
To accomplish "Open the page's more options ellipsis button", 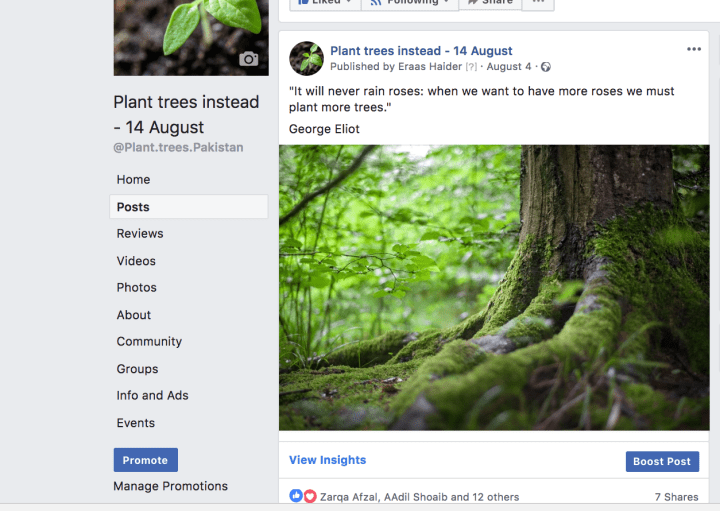I will 537,3.
